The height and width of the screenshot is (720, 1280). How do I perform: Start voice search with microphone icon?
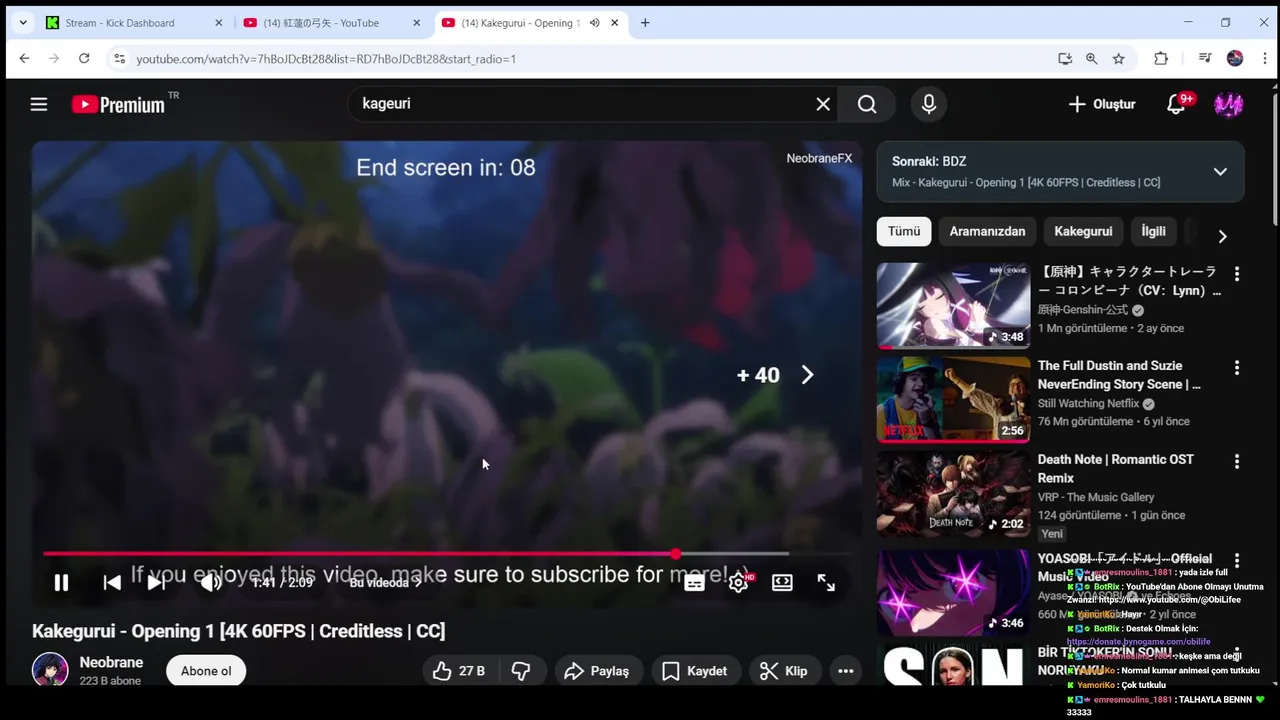[x=929, y=104]
